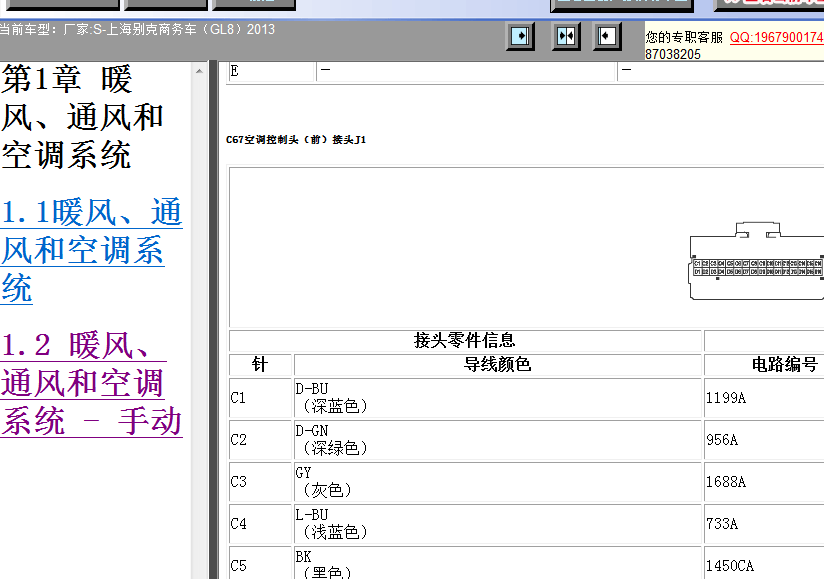Click the 导线颜色 column header
This screenshot has height=579, width=824.
[x=497, y=364]
